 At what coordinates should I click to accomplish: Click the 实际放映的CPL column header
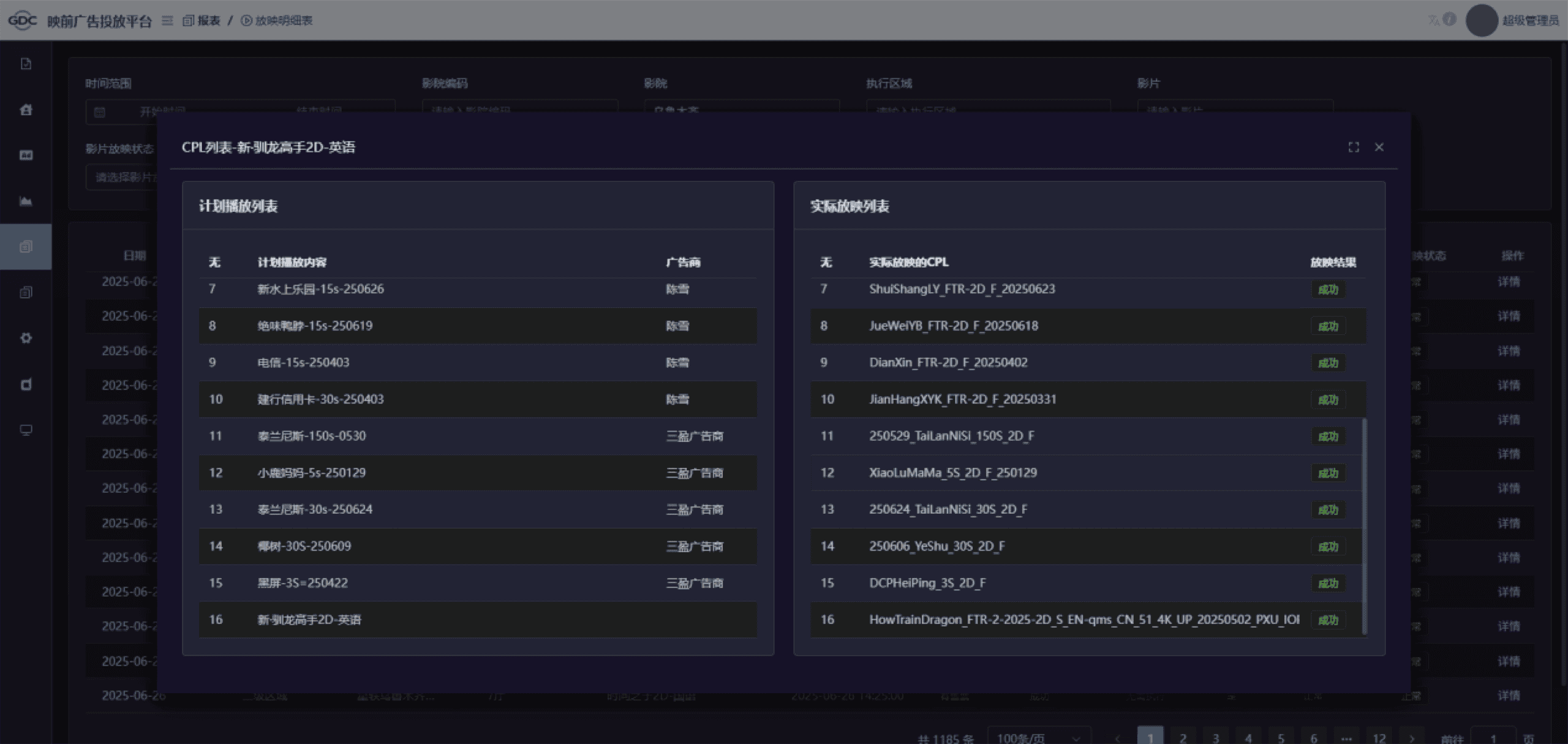pyautogui.click(x=908, y=262)
